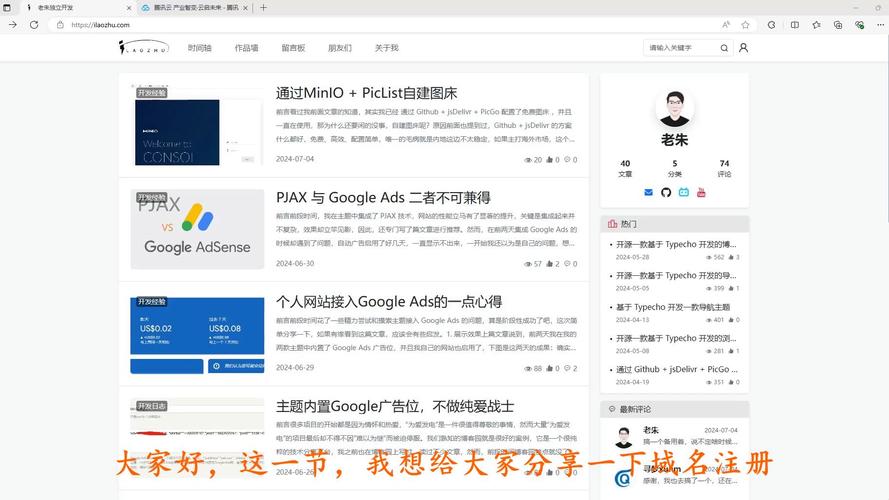The width and height of the screenshot is (889, 500).
Task: Open article 通过MinIO + PicList自建图床
Action: click(366, 93)
